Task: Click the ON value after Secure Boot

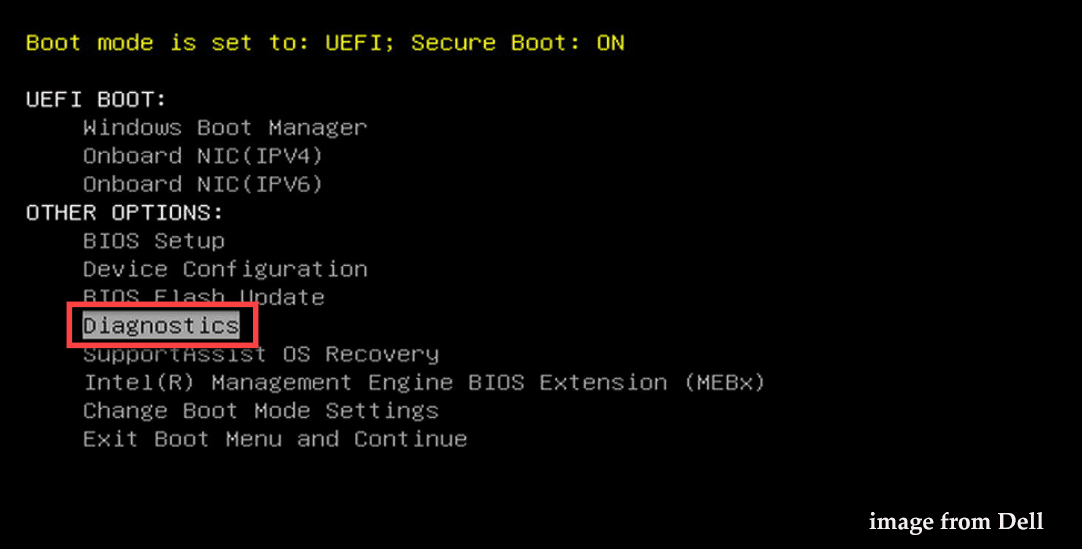Action: 610,43
